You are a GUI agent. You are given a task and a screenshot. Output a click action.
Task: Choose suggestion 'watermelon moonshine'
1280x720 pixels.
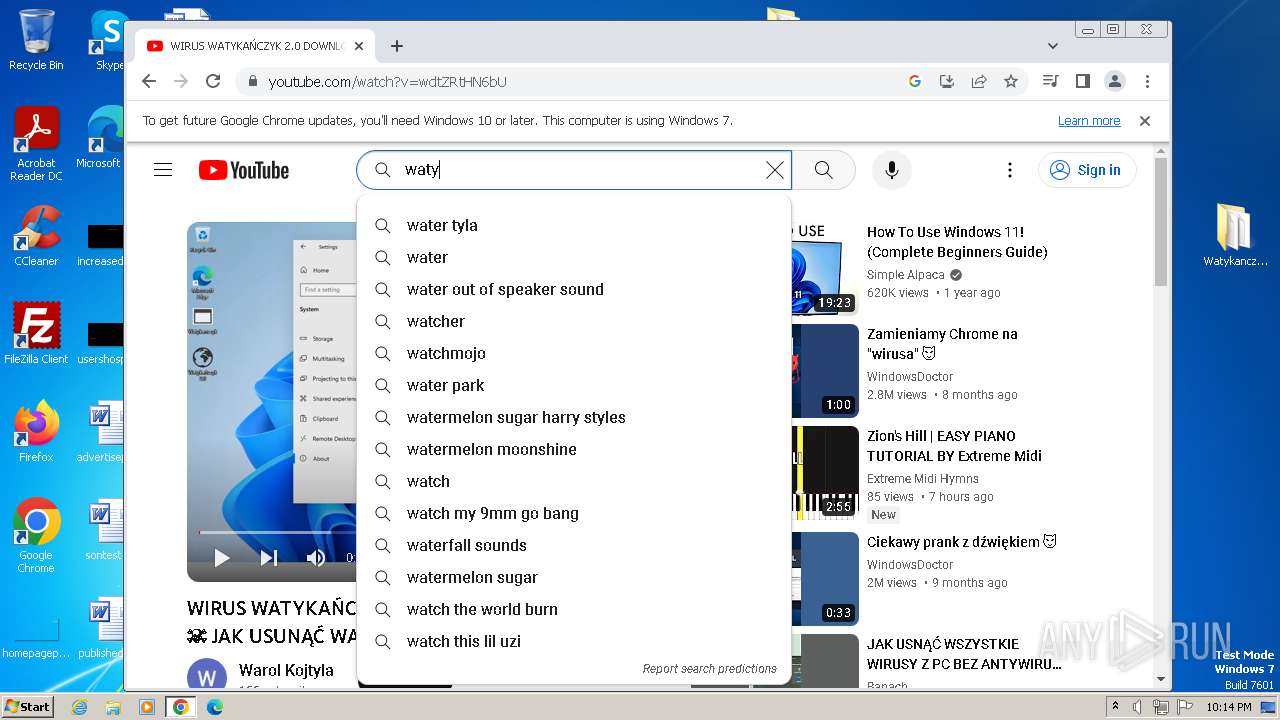click(574, 449)
